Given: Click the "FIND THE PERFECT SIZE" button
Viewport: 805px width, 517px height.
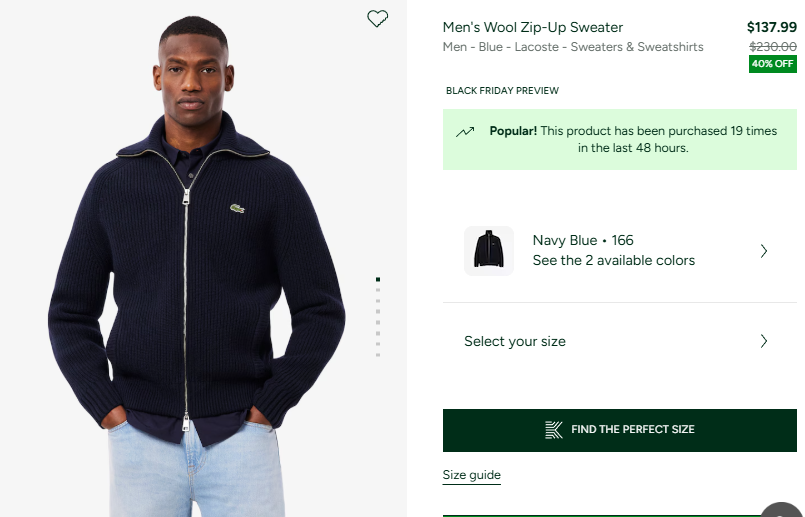Looking at the screenshot, I should pos(620,430).
